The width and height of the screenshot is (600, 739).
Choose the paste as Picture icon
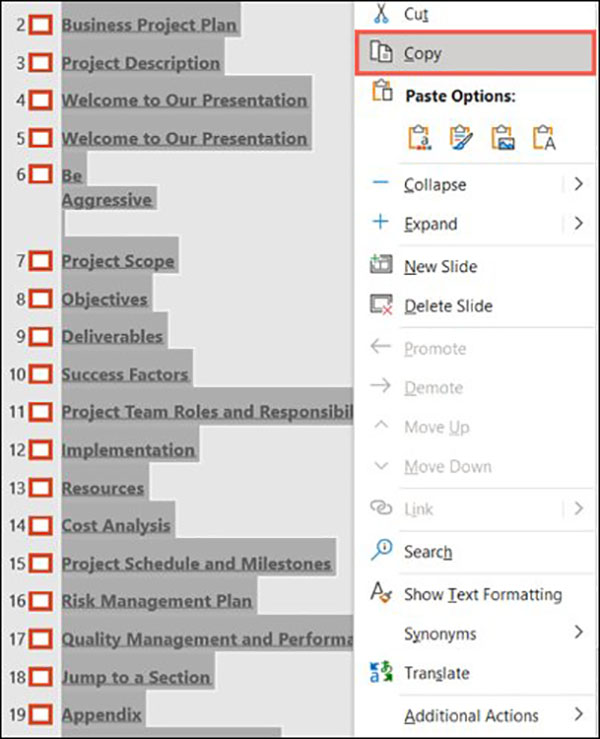pos(503,138)
